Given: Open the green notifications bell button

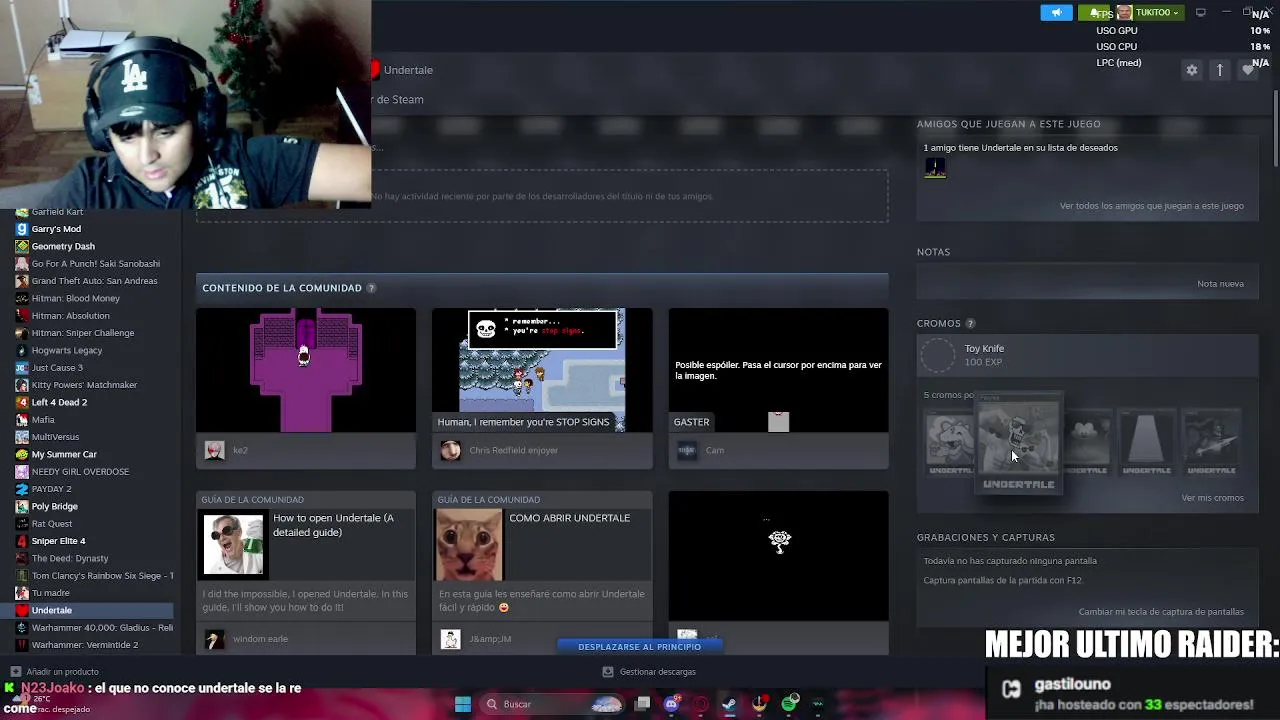Looking at the screenshot, I should coord(1094,13).
